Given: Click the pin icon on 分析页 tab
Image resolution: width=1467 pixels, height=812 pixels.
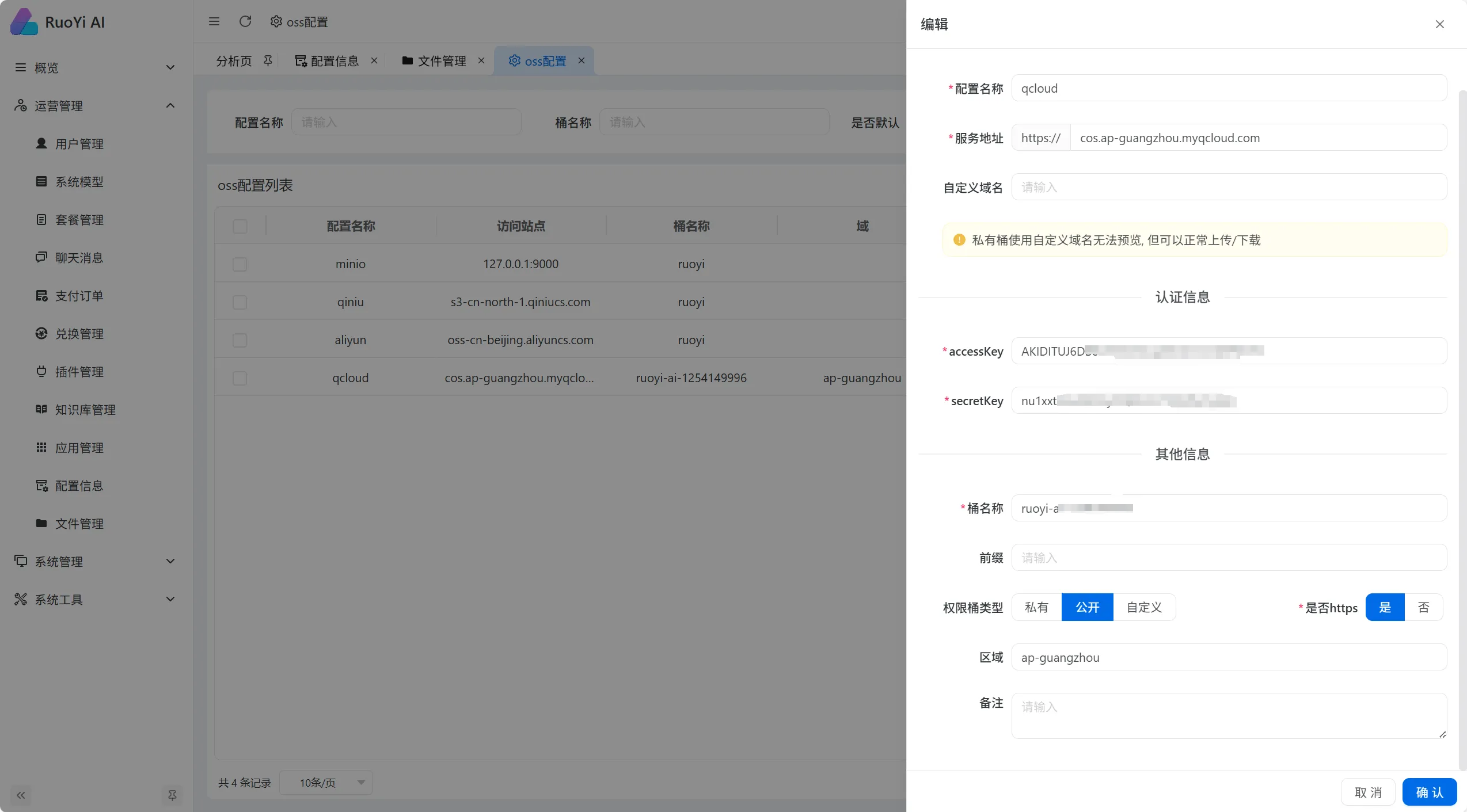Looking at the screenshot, I should pos(268,60).
